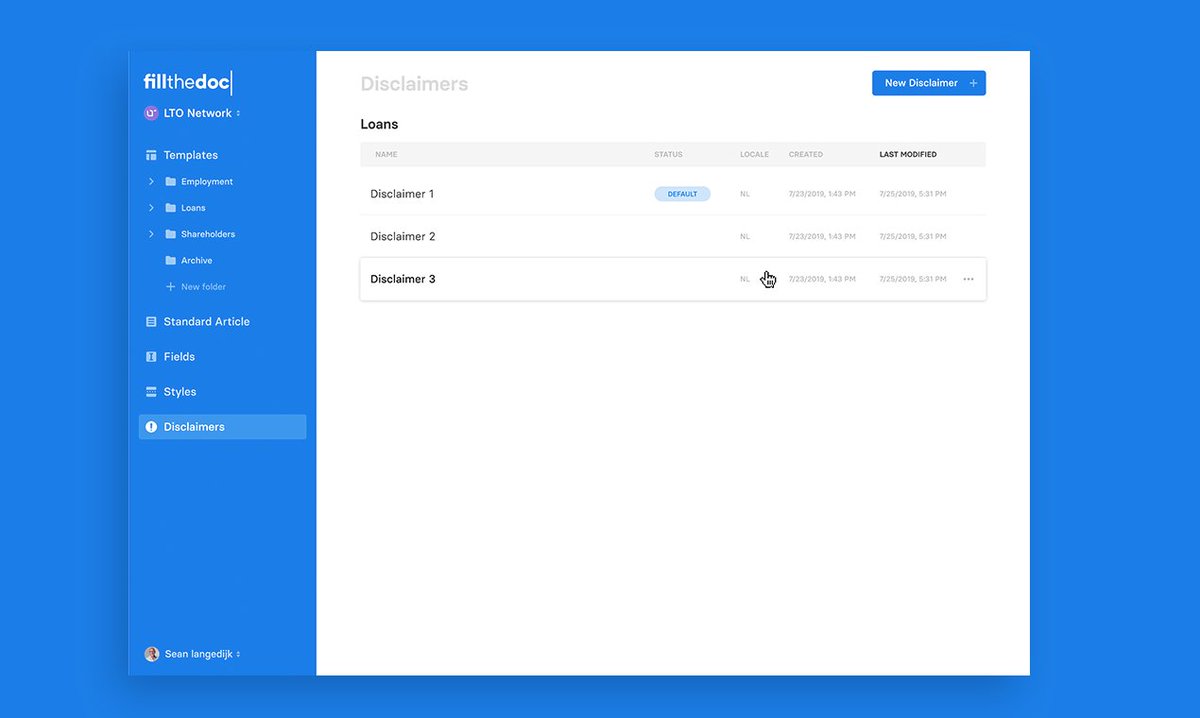Open the Sean langedijk user menu

[x=193, y=654]
